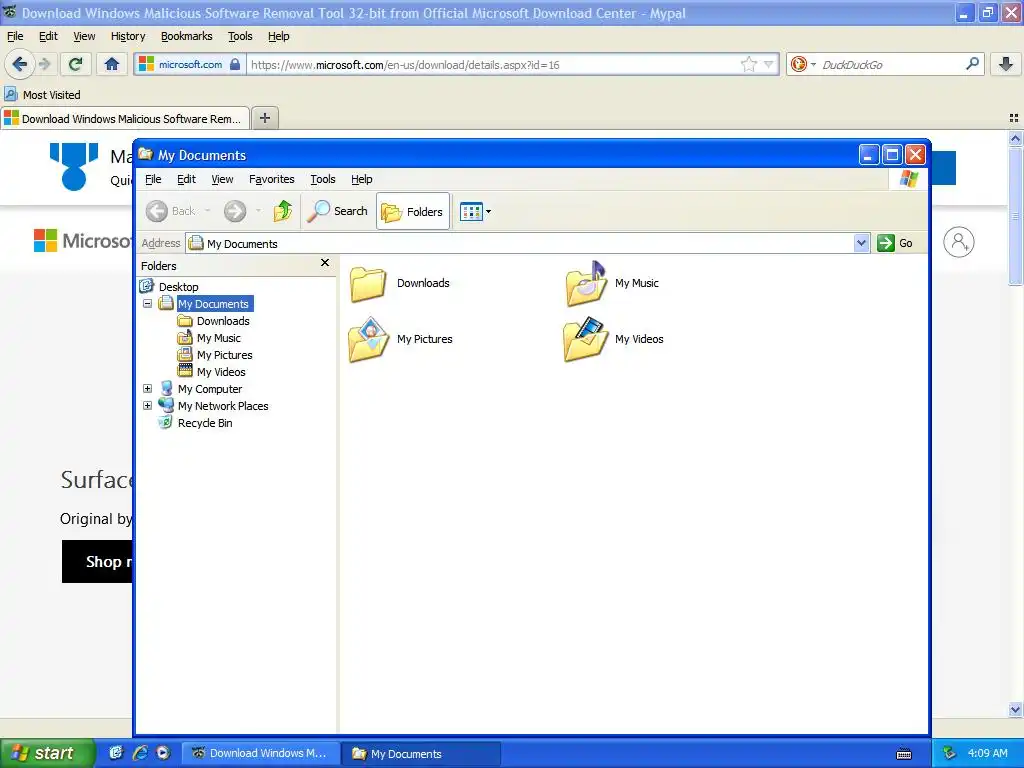This screenshot has height=768, width=1024.
Task: Select the My Videos folder icon
Action: coord(586,339)
